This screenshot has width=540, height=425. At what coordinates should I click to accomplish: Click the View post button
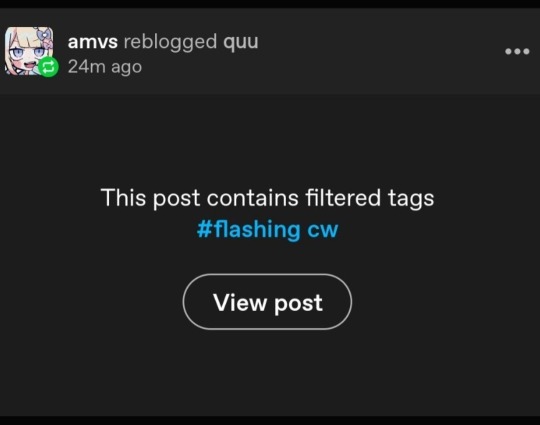point(267,302)
